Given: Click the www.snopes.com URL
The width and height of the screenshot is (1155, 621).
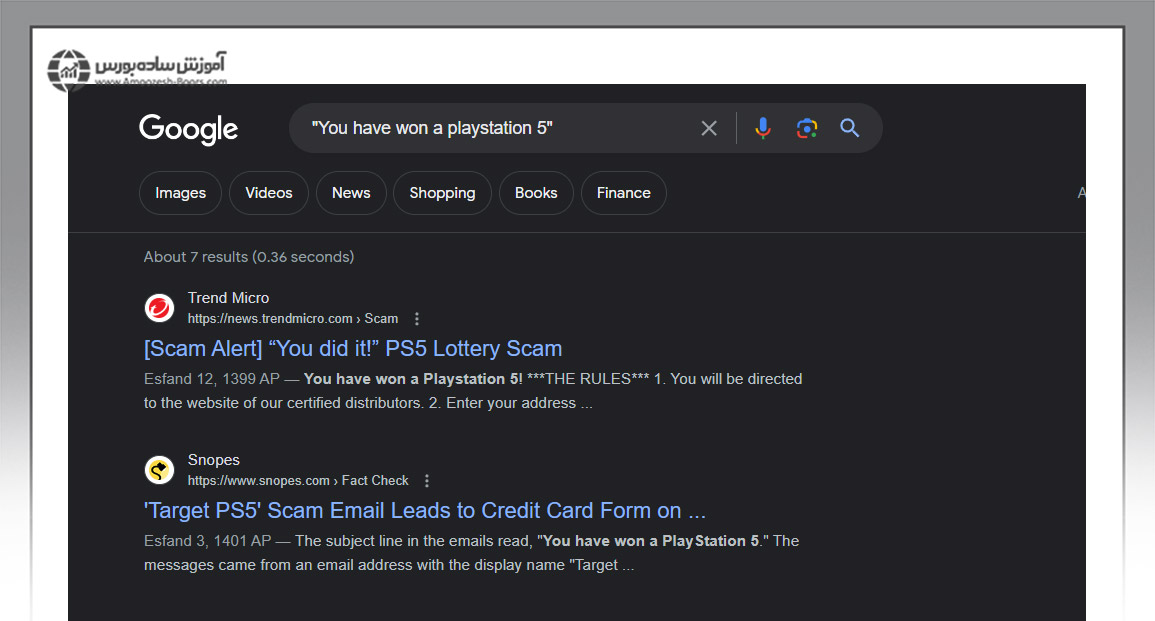Looking at the screenshot, I should [298, 481].
